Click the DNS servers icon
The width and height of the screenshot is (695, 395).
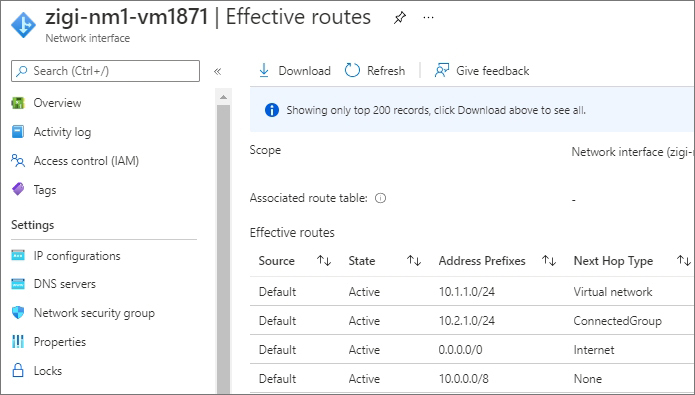[18, 284]
